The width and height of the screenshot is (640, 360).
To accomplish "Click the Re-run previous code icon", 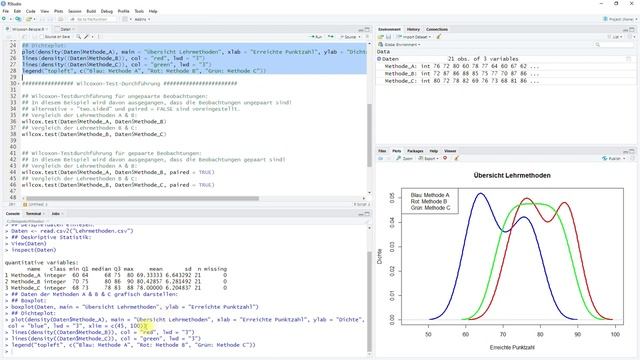I will click(331, 37).
